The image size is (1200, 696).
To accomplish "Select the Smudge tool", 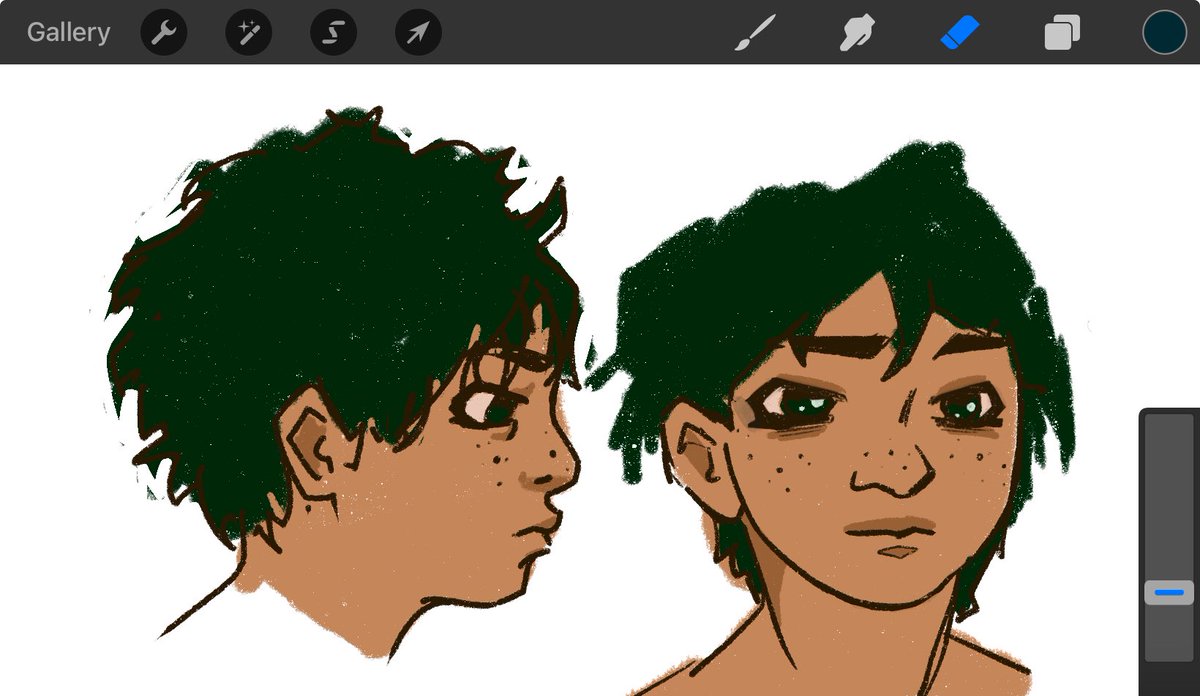I will tap(858, 33).
